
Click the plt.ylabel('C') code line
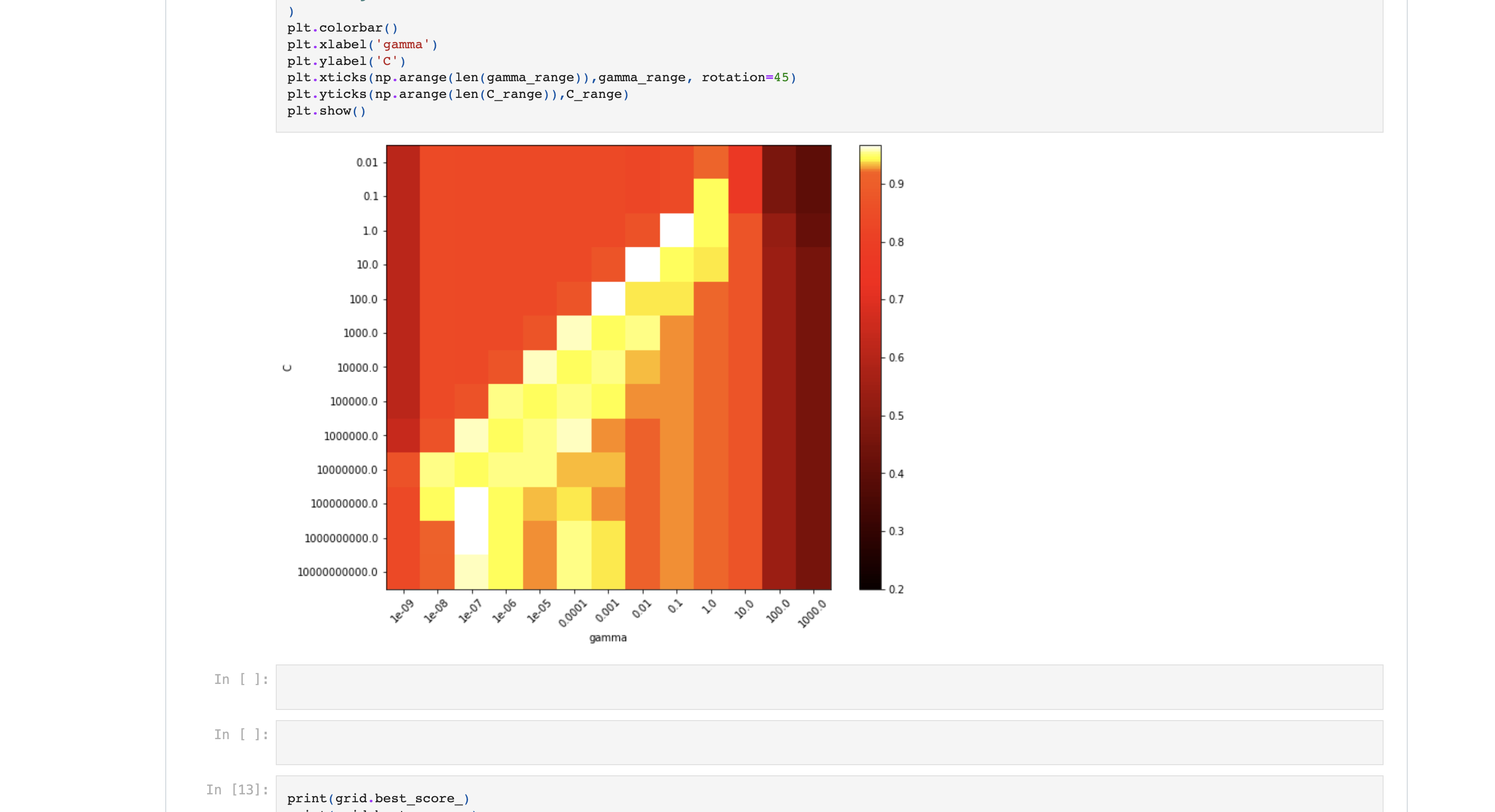[346, 61]
